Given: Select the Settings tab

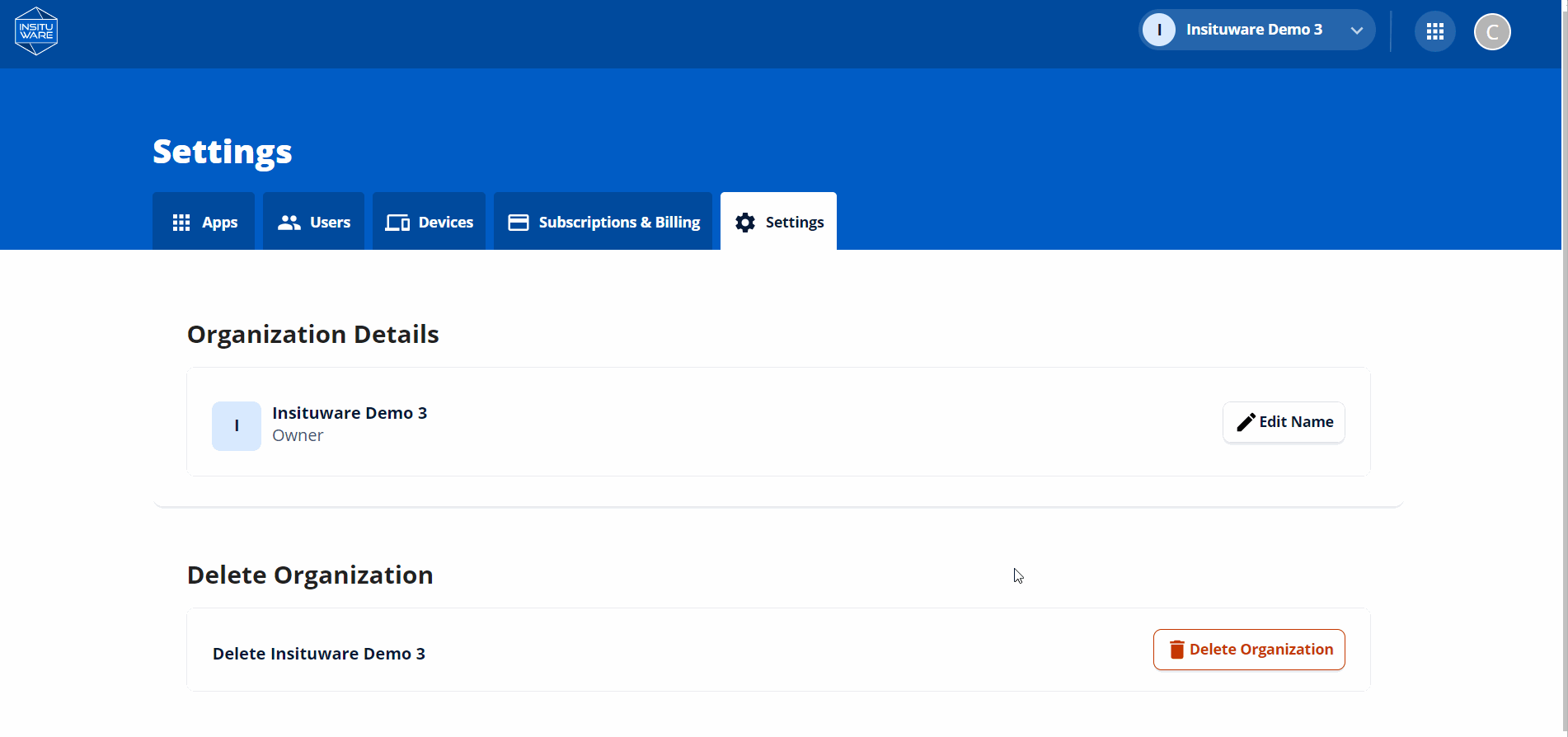Looking at the screenshot, I should click(778, 222).
